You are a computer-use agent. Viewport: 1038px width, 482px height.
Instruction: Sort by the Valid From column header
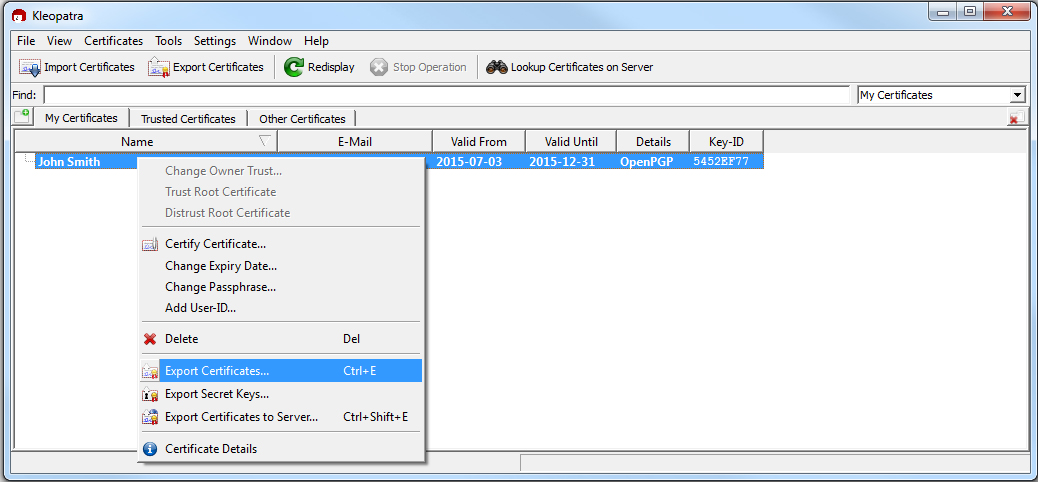pyautogui.click(x=479, y=142)
